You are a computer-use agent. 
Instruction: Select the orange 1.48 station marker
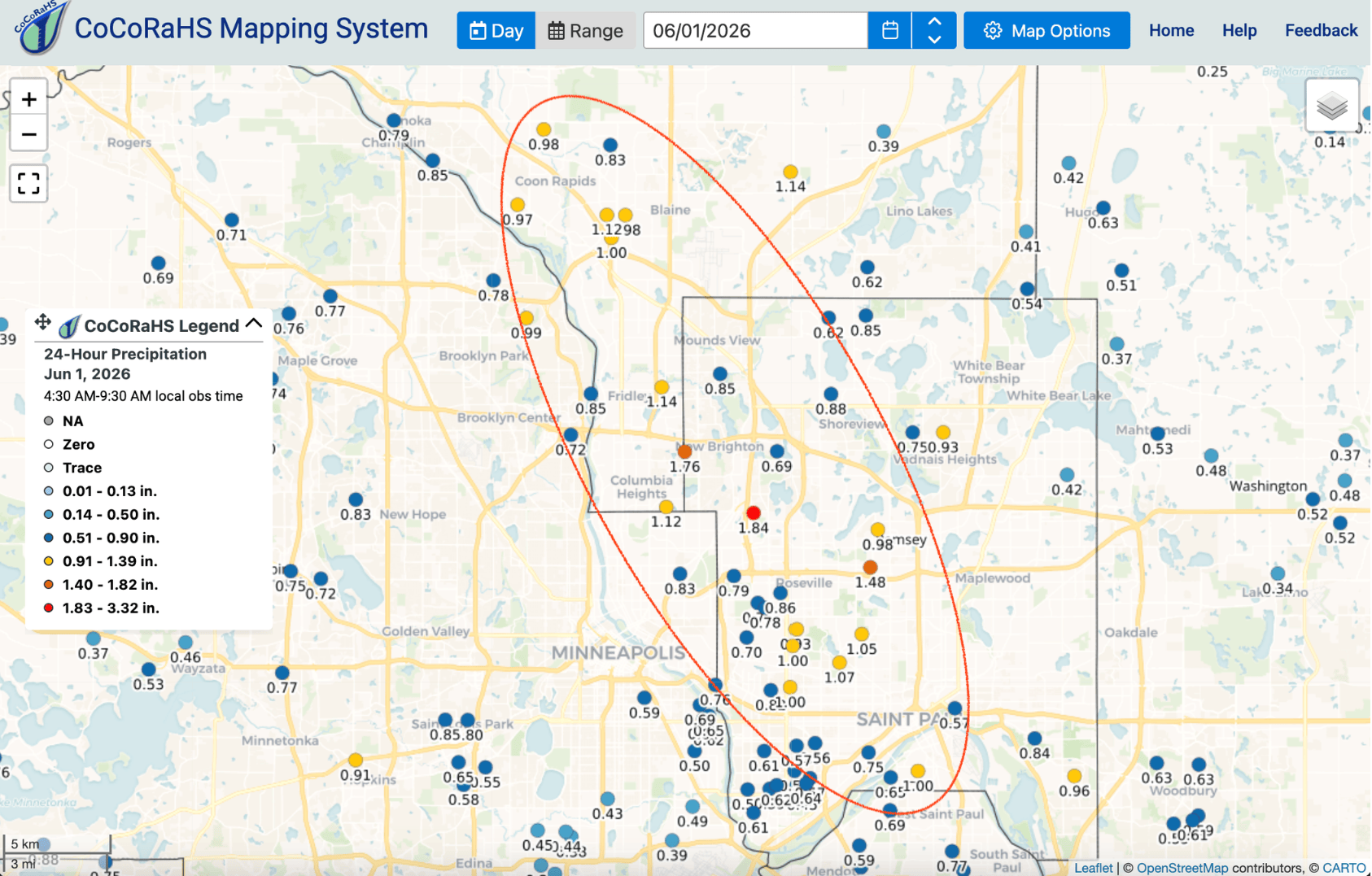(870, 567)
